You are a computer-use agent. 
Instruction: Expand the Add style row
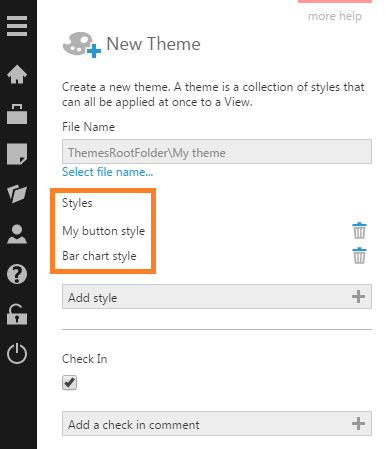point(217,297)
